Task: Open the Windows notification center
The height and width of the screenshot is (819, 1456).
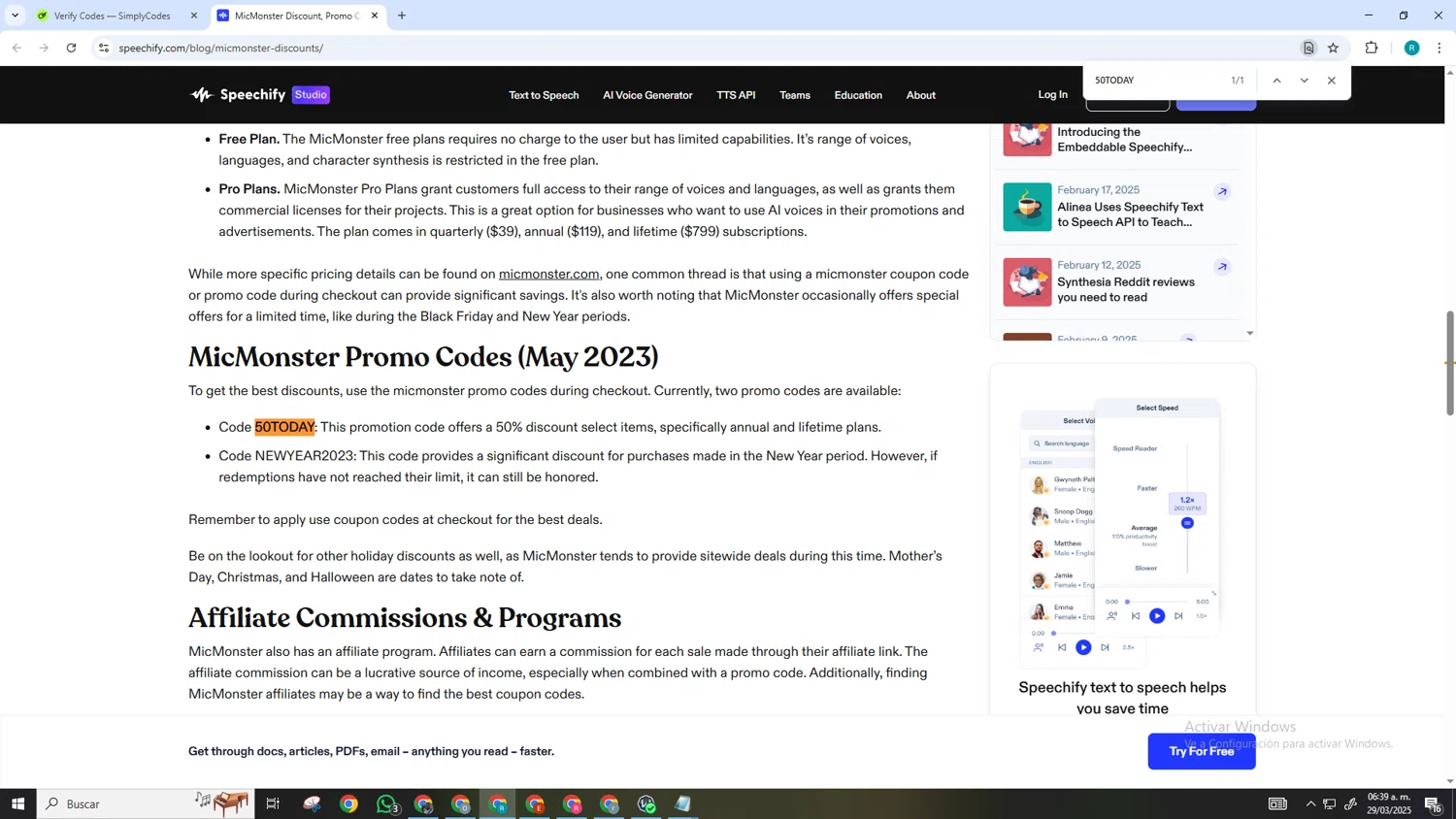Action: pyautogui.click(x=1433, y=803)
